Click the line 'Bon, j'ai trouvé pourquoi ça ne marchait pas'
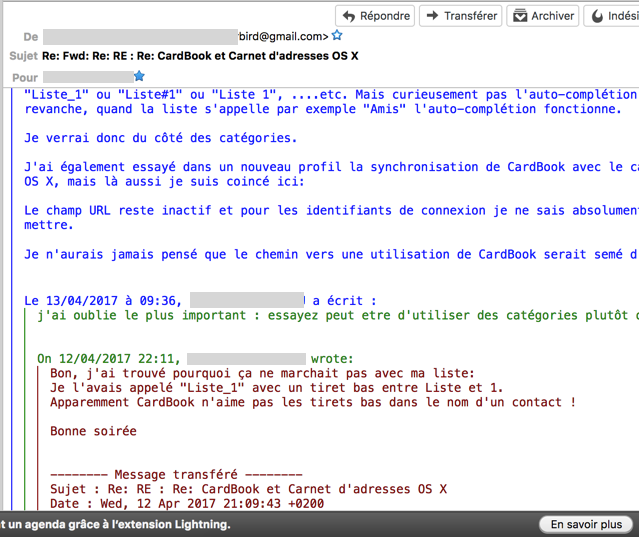The height and width of the screenshot is (537, 639). 262,373
